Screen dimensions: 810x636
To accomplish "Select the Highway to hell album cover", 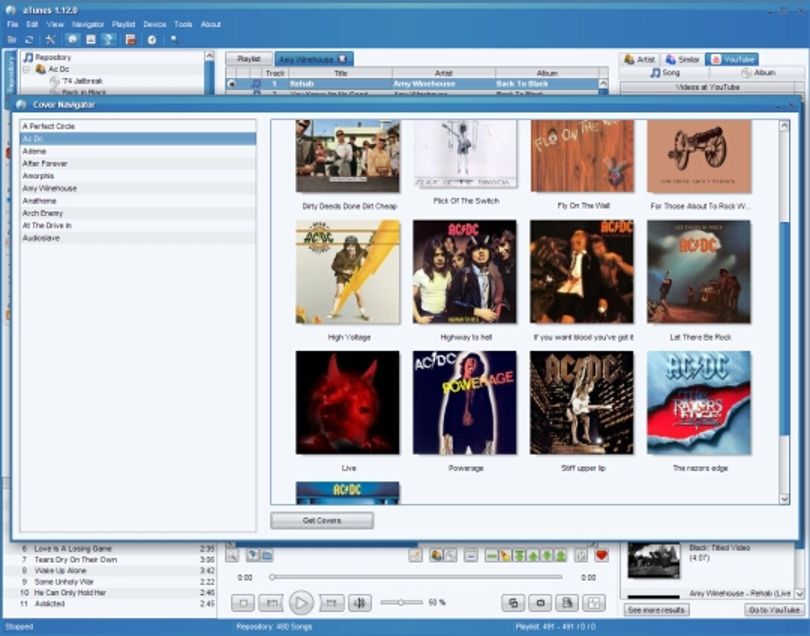I will [x=464, y=272].
